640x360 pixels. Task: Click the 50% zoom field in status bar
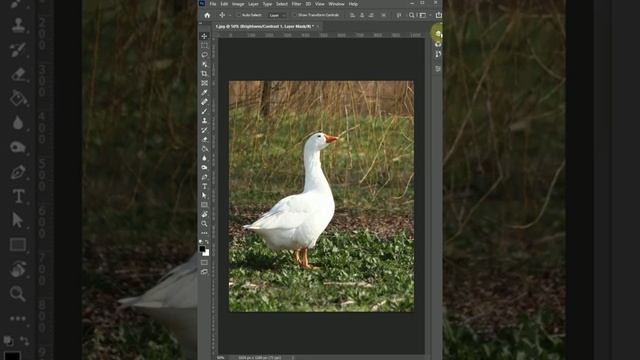221,358
